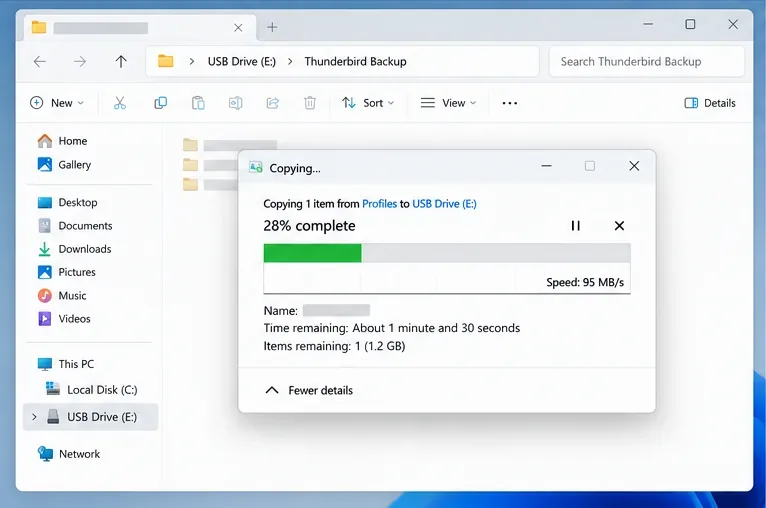Image resolution: width=766 pixels, height=508 pixels.
Task: Select the active File Explorer tab
Action: [x=140, y=28]
